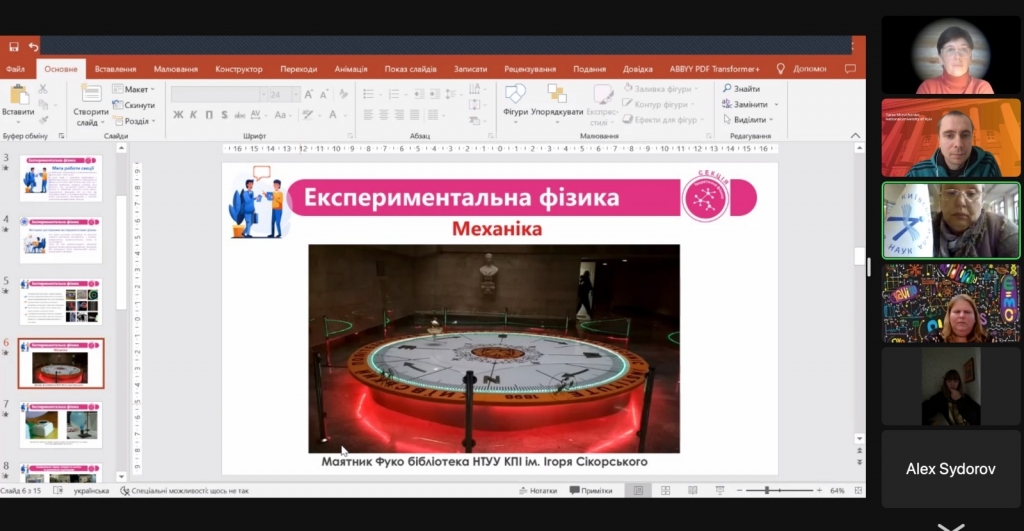Click the Find (Знайти) magnifier button

coord(741,88)
